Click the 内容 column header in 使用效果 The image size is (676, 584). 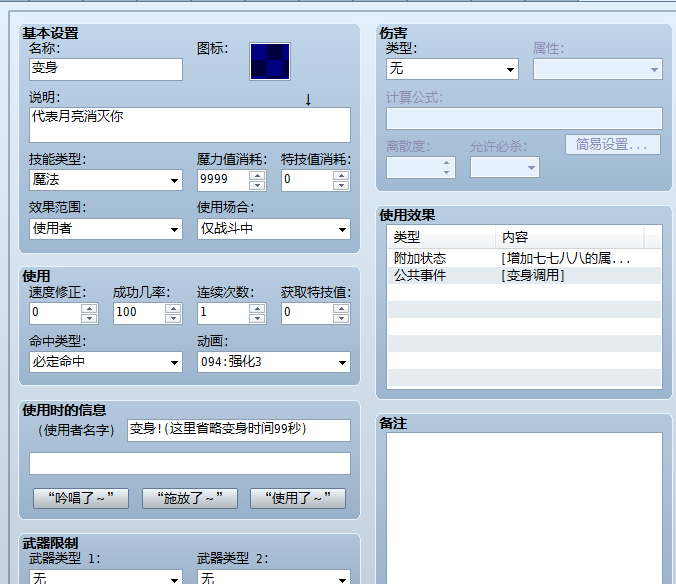point(570,237)
